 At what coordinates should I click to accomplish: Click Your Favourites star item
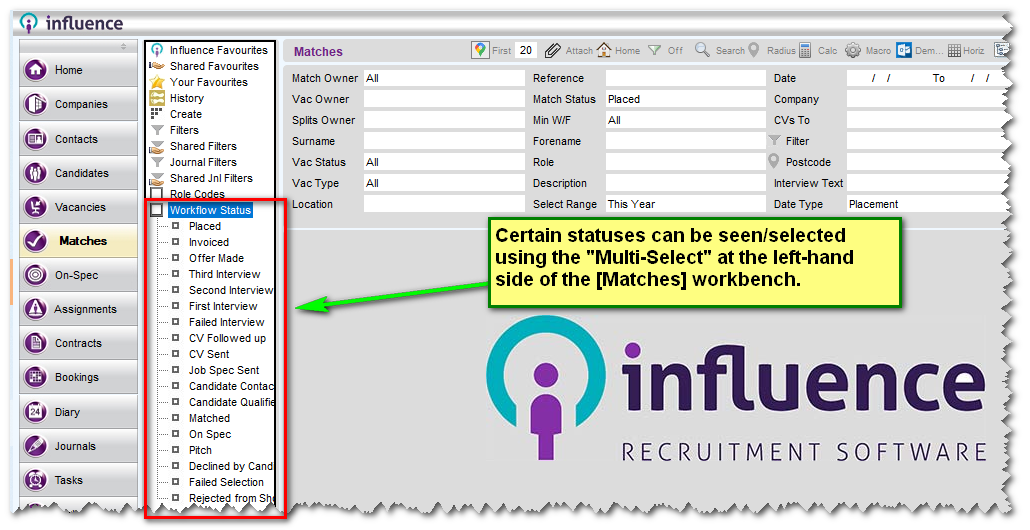[208, 82]
